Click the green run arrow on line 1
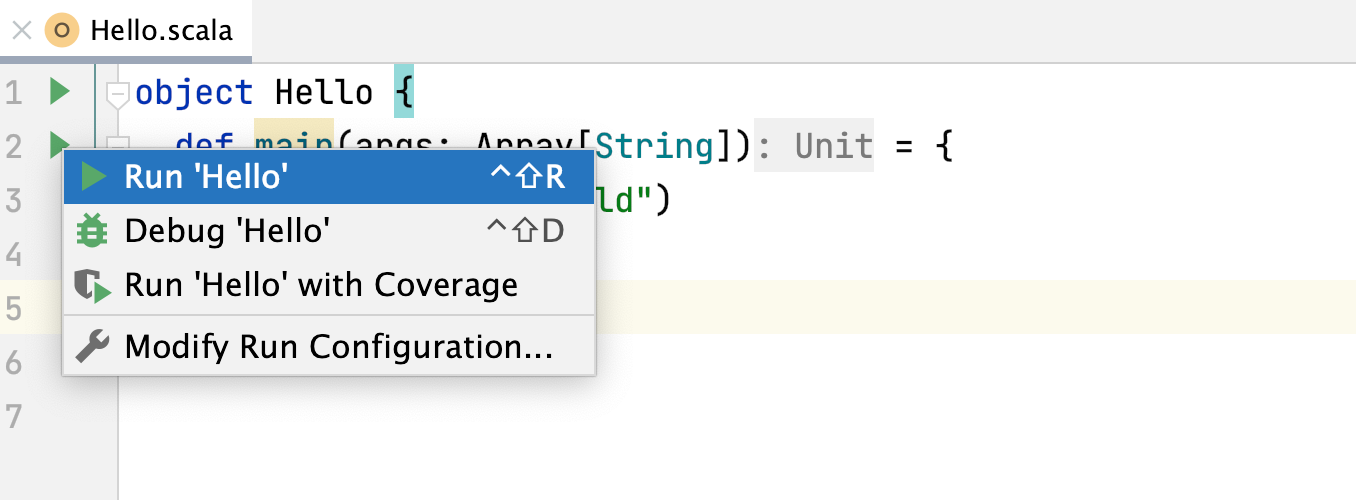Screen dimensions: 1356x500 [x=60, y=93]
